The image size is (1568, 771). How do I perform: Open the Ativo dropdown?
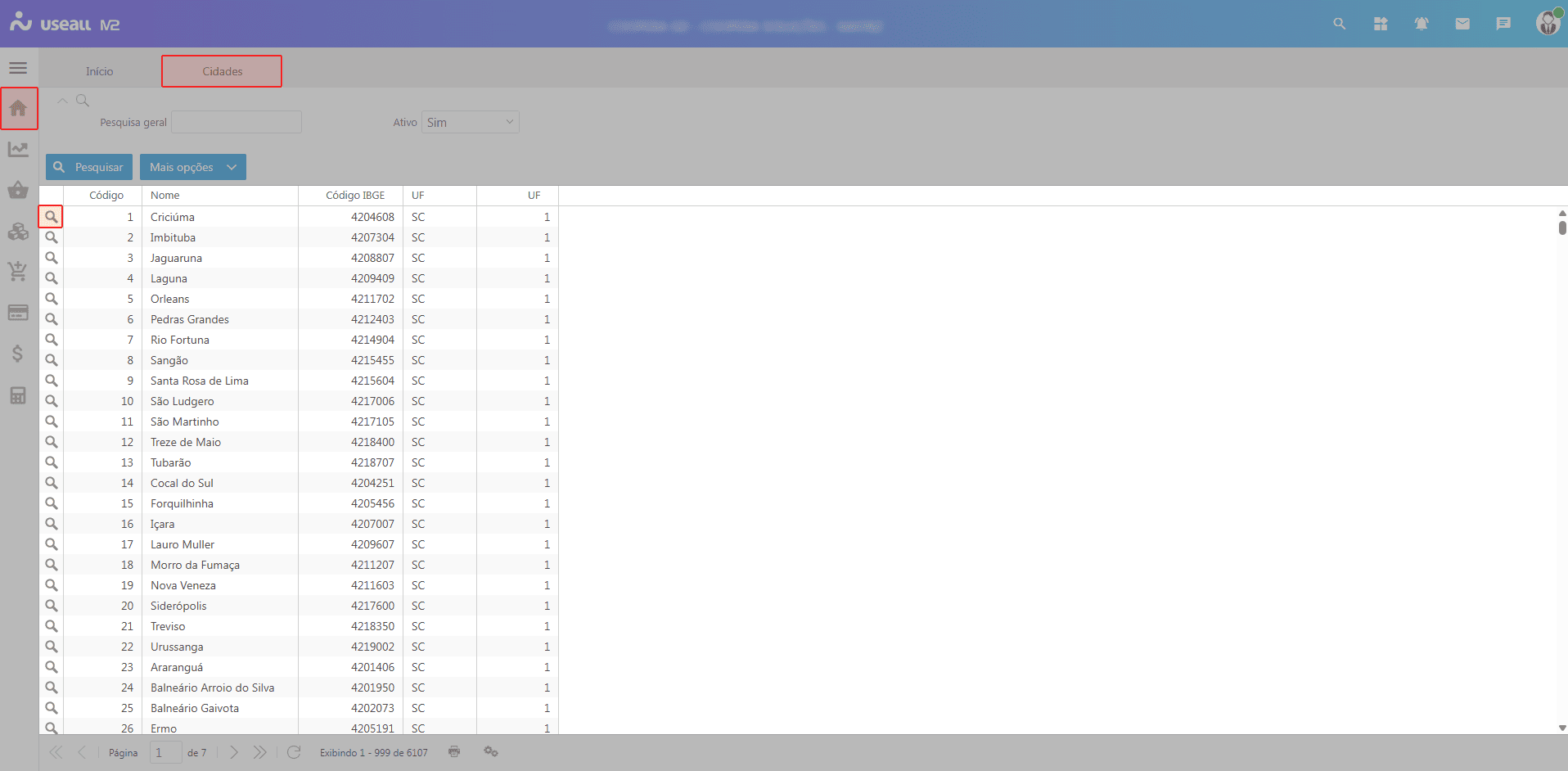(x=471, y=122)
